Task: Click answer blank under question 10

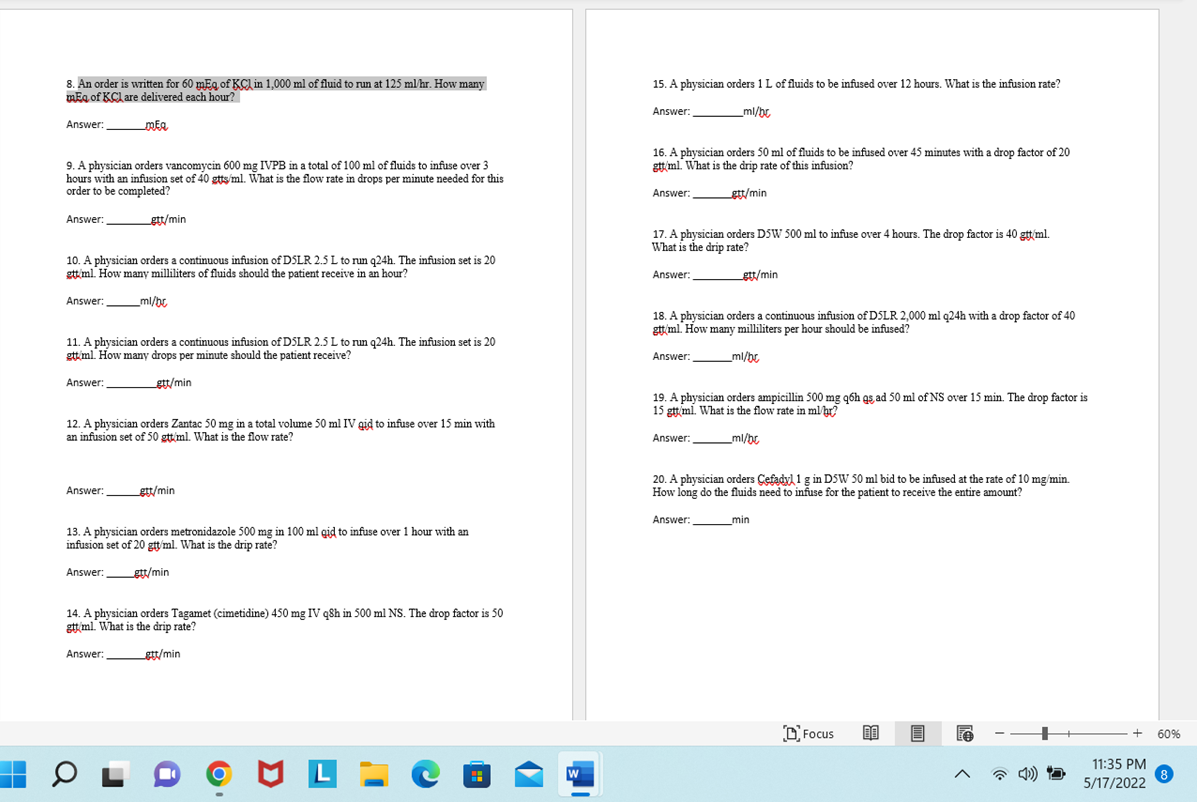Action: tap(123, 301)
